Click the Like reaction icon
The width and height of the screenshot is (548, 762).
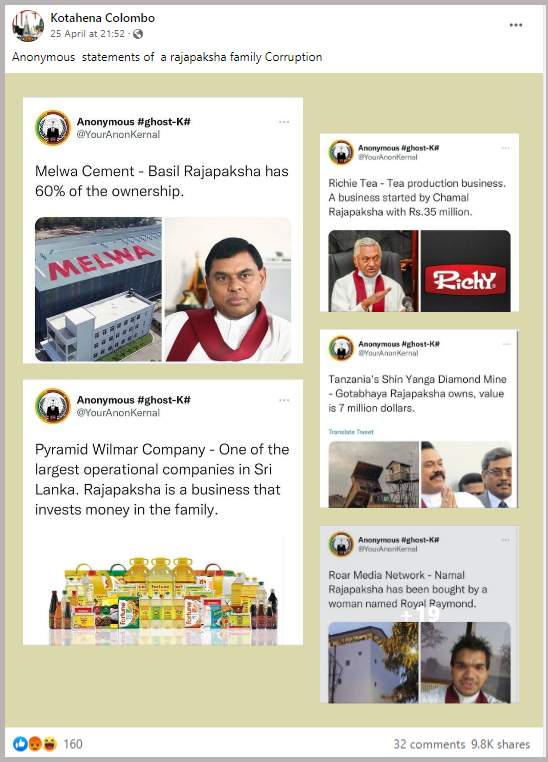point(20,744)
